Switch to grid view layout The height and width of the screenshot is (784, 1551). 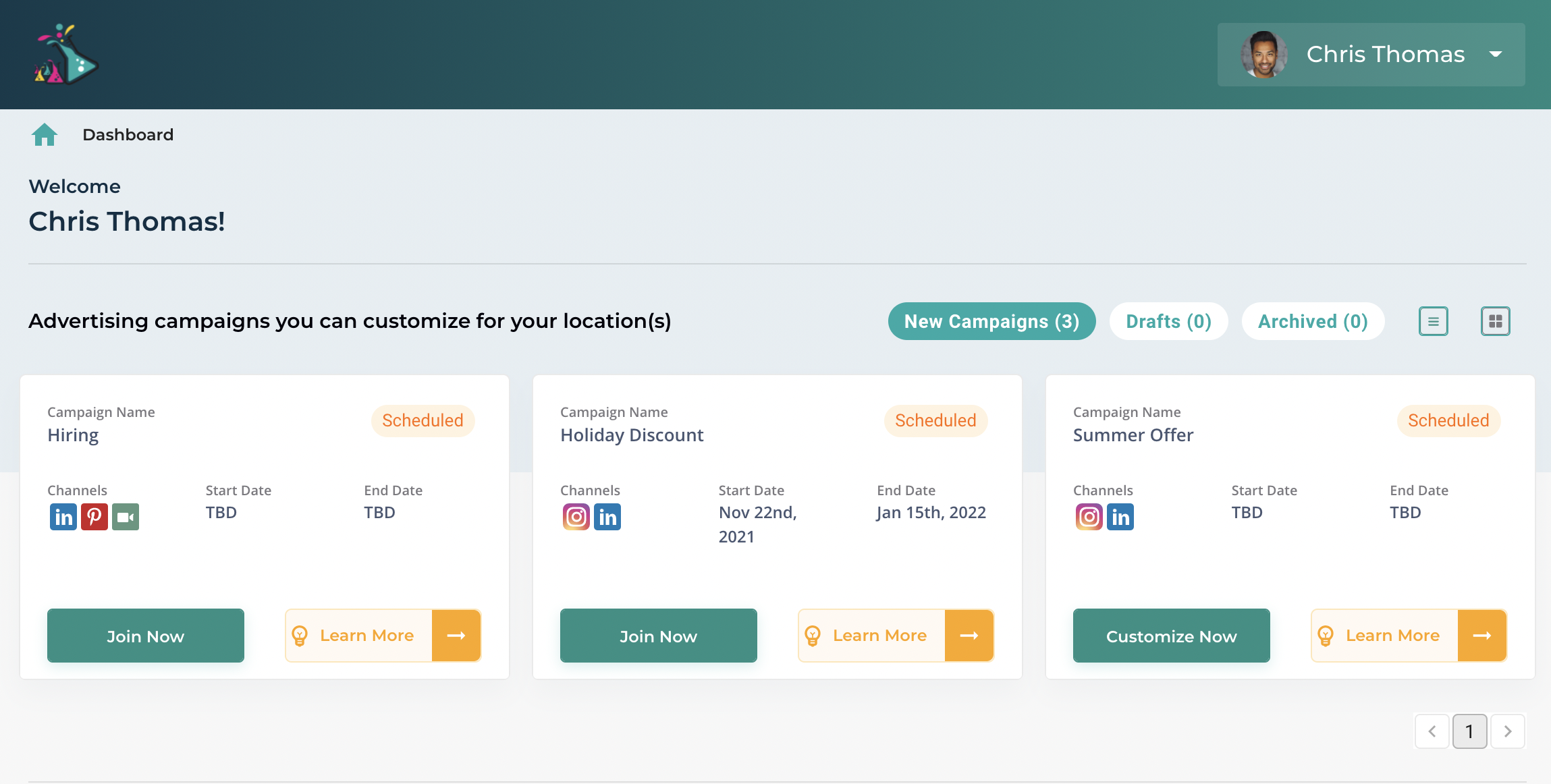(x=1495, y=321)
